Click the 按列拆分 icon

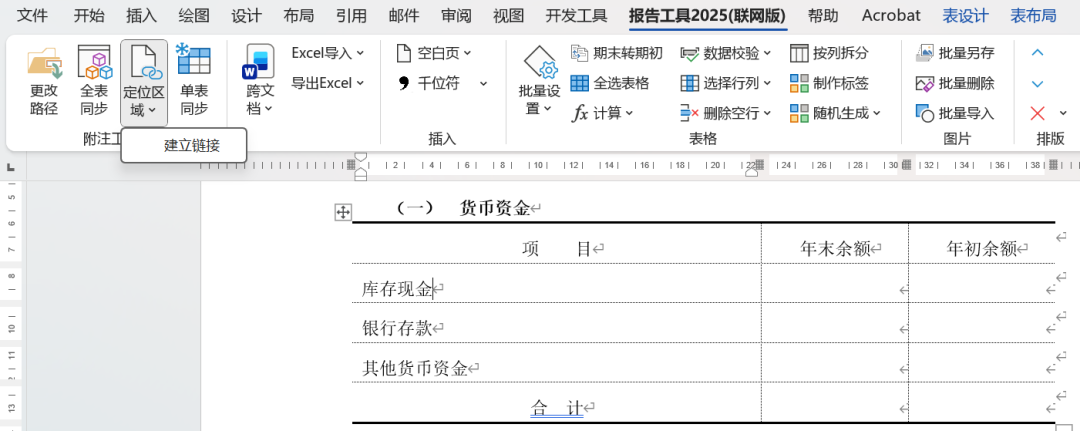click(x=799, y=53)
